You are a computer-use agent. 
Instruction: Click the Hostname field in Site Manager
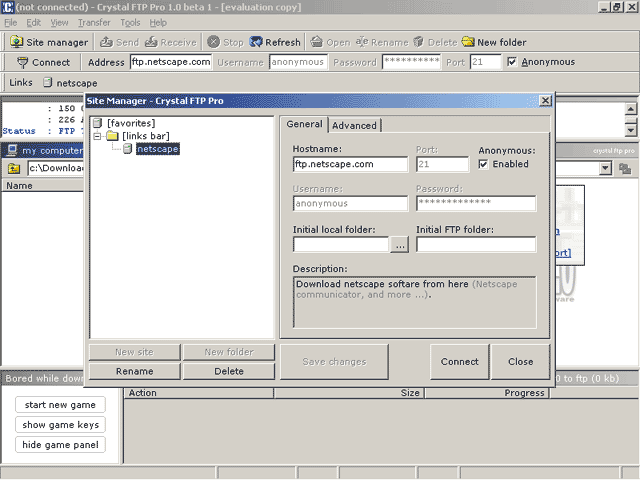tap(350, 164)
